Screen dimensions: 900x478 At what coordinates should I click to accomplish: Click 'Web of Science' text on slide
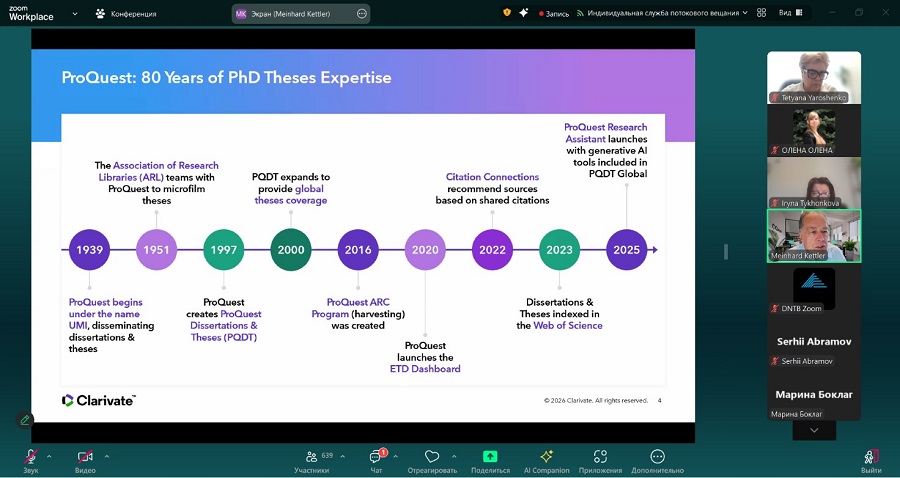click(x=568, y=325)
